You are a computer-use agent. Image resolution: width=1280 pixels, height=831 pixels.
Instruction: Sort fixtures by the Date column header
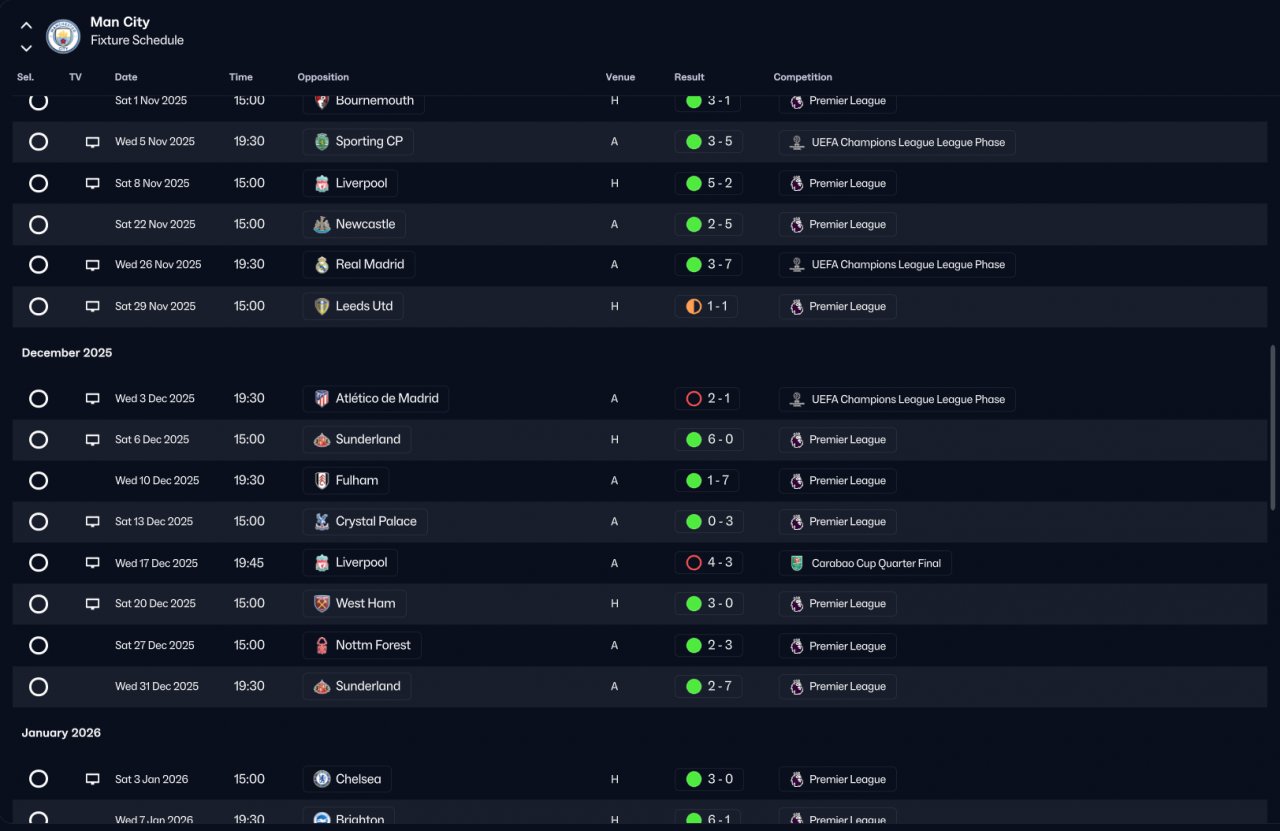pos(126,77)
